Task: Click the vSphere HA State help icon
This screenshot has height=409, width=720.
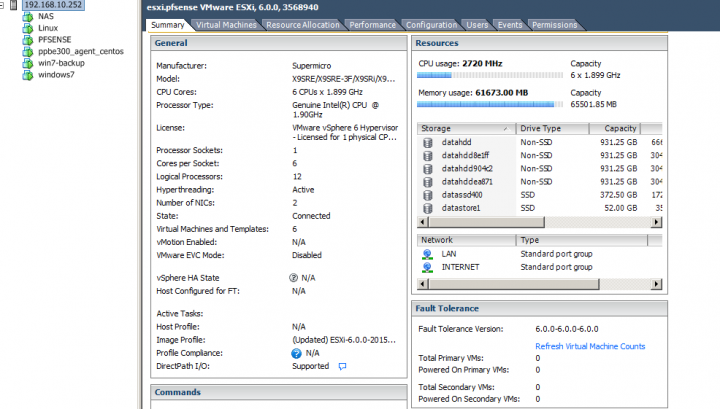Action: (x=293, y=278)
